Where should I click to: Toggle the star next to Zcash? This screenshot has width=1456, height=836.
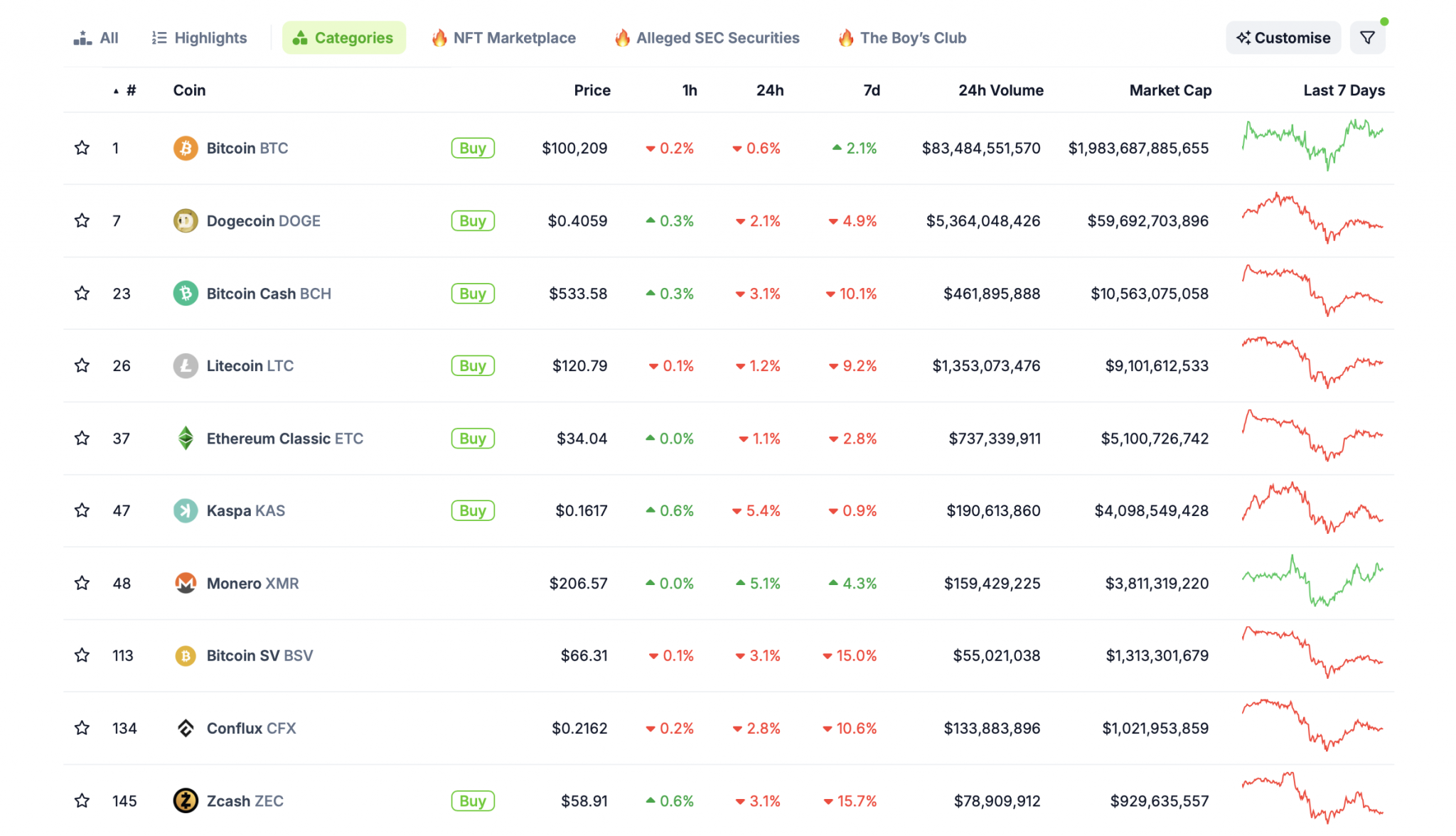(x=82, y=800)
